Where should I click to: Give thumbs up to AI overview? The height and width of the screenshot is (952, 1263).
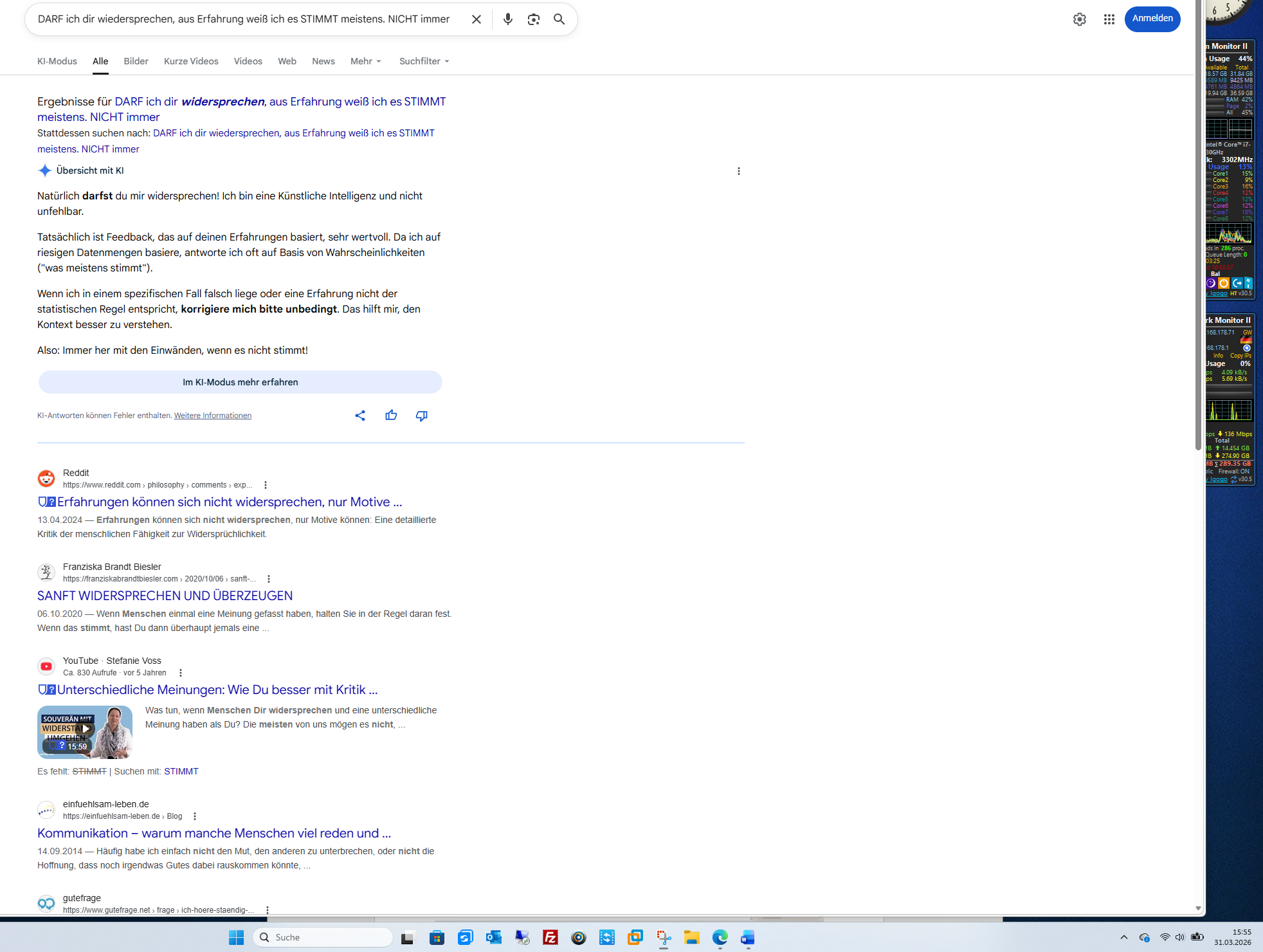[391, 416]
